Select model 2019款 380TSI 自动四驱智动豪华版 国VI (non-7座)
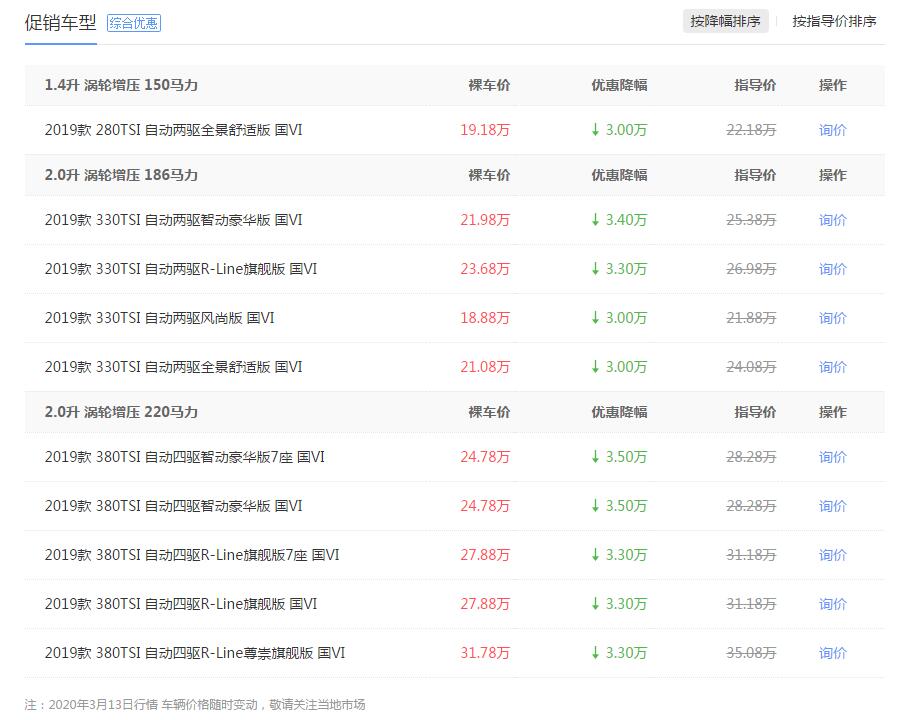The image size is (900, 720). 173,506
